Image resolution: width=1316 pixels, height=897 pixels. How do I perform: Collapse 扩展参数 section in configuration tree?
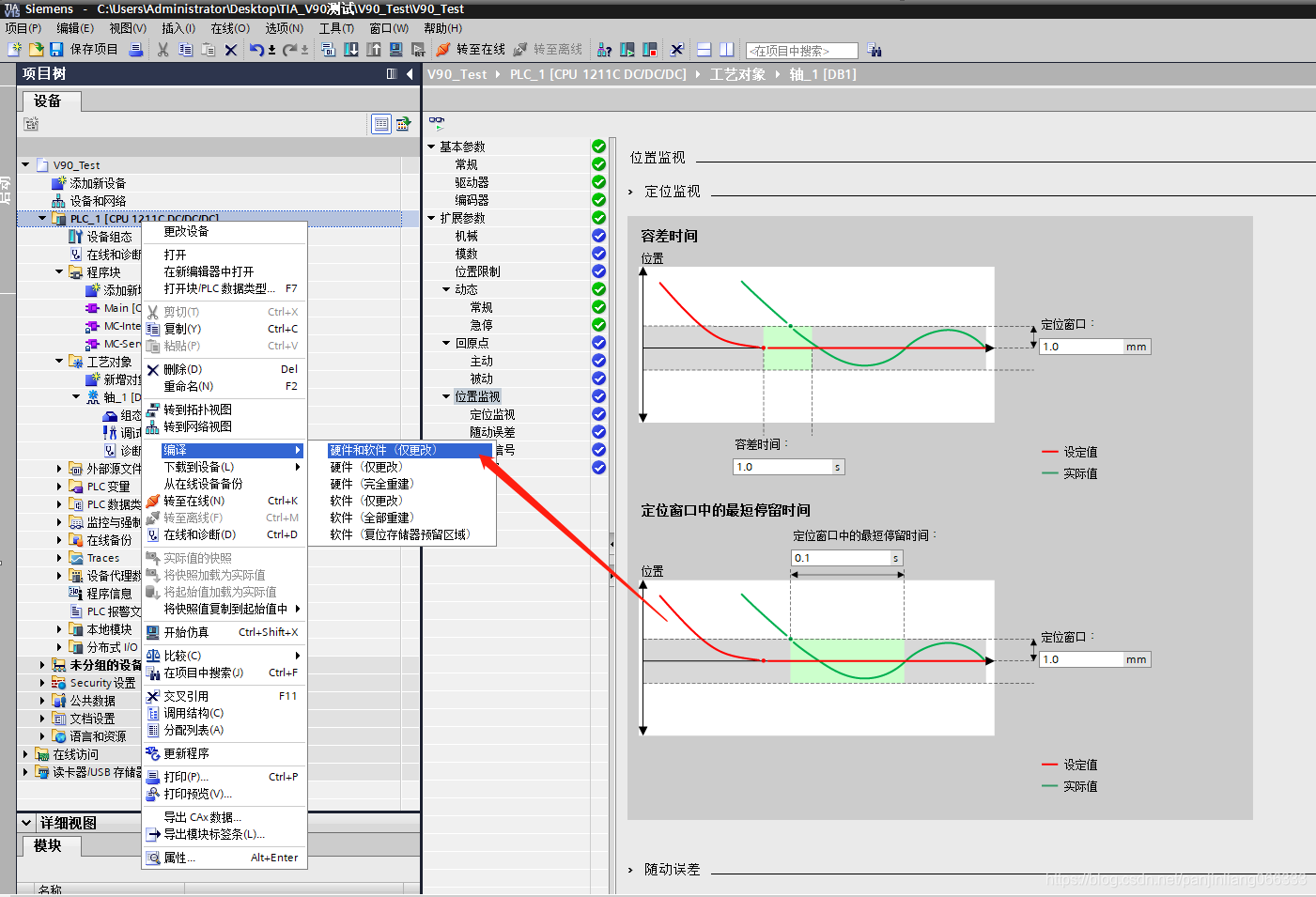coord(431,218)
